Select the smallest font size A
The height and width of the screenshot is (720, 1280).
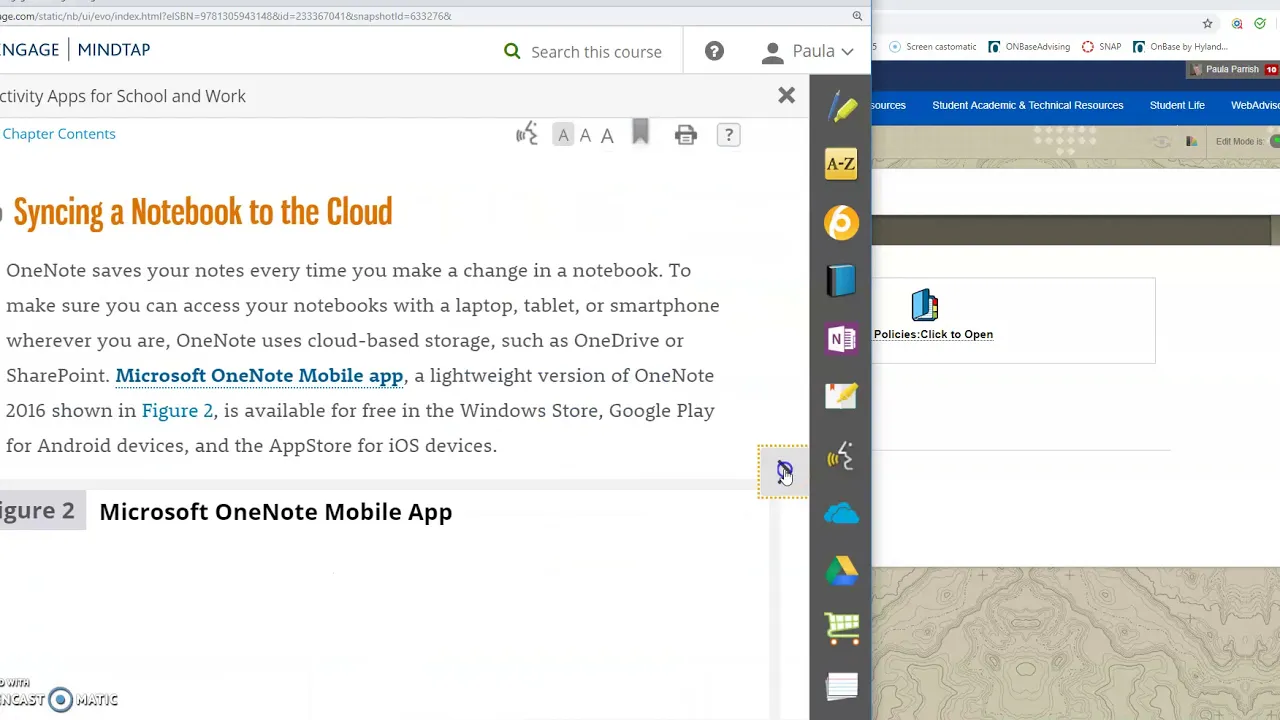(x=563, y=135)
